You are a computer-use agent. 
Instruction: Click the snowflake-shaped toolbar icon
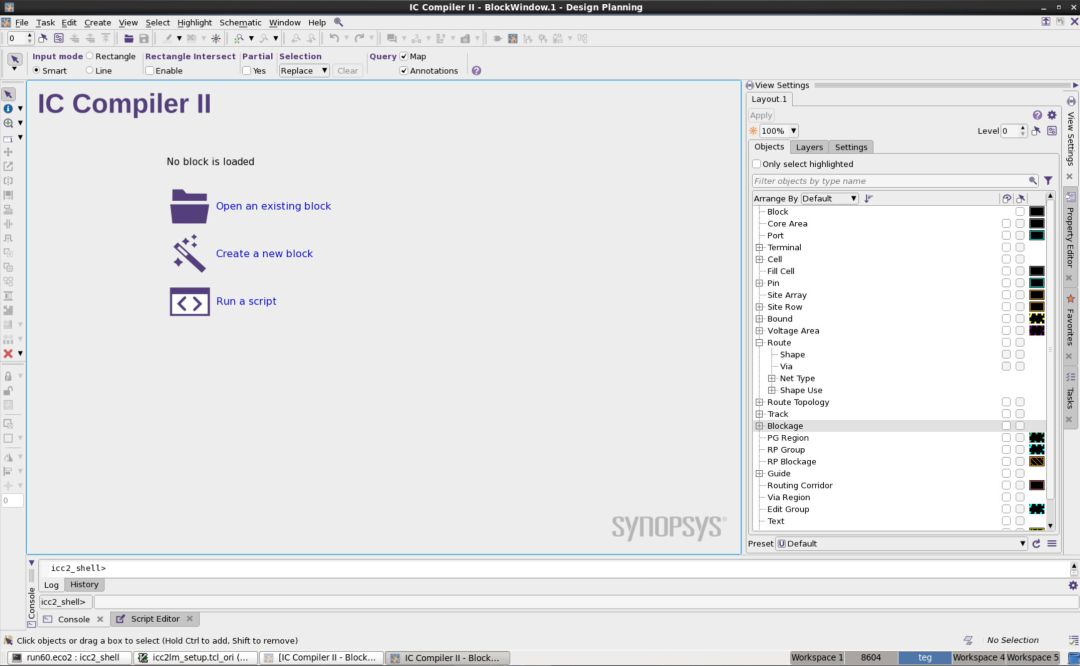[216, 39]
